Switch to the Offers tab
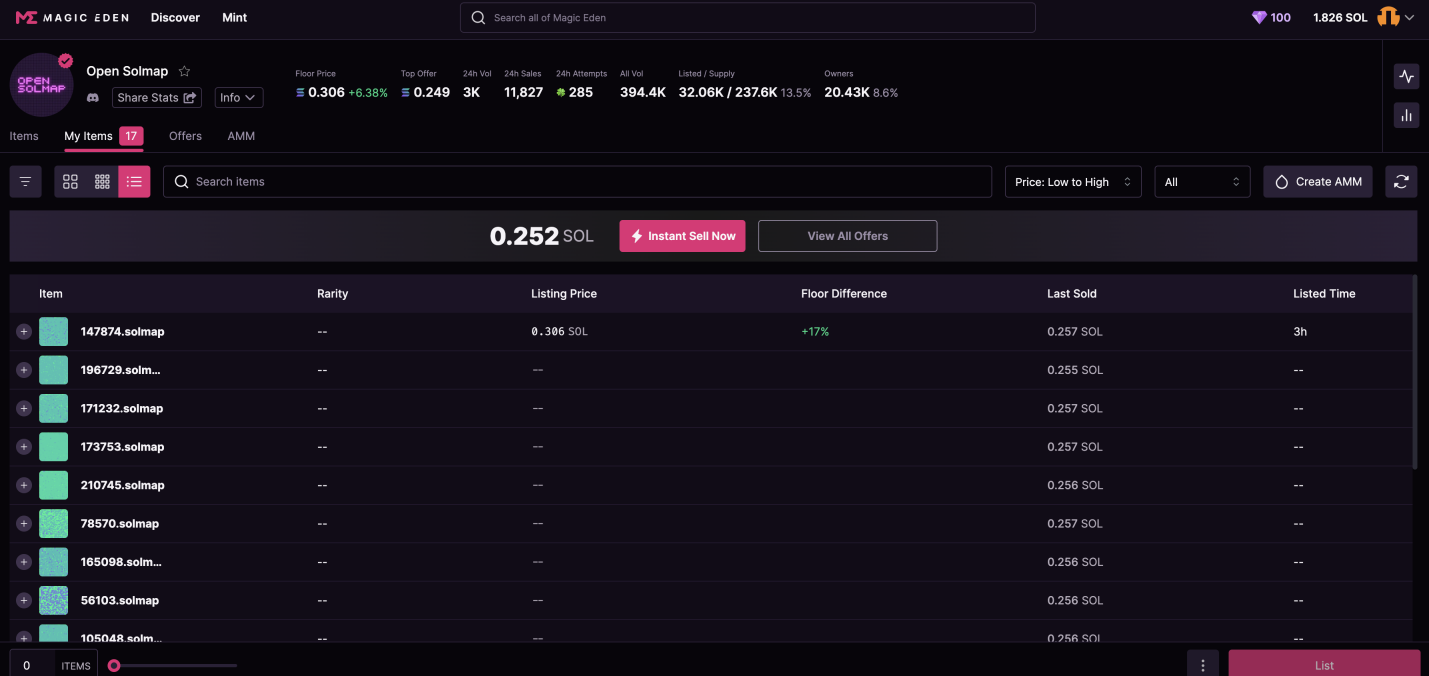The width and height of the screenshot is (1429, 676). pos(185,136)
